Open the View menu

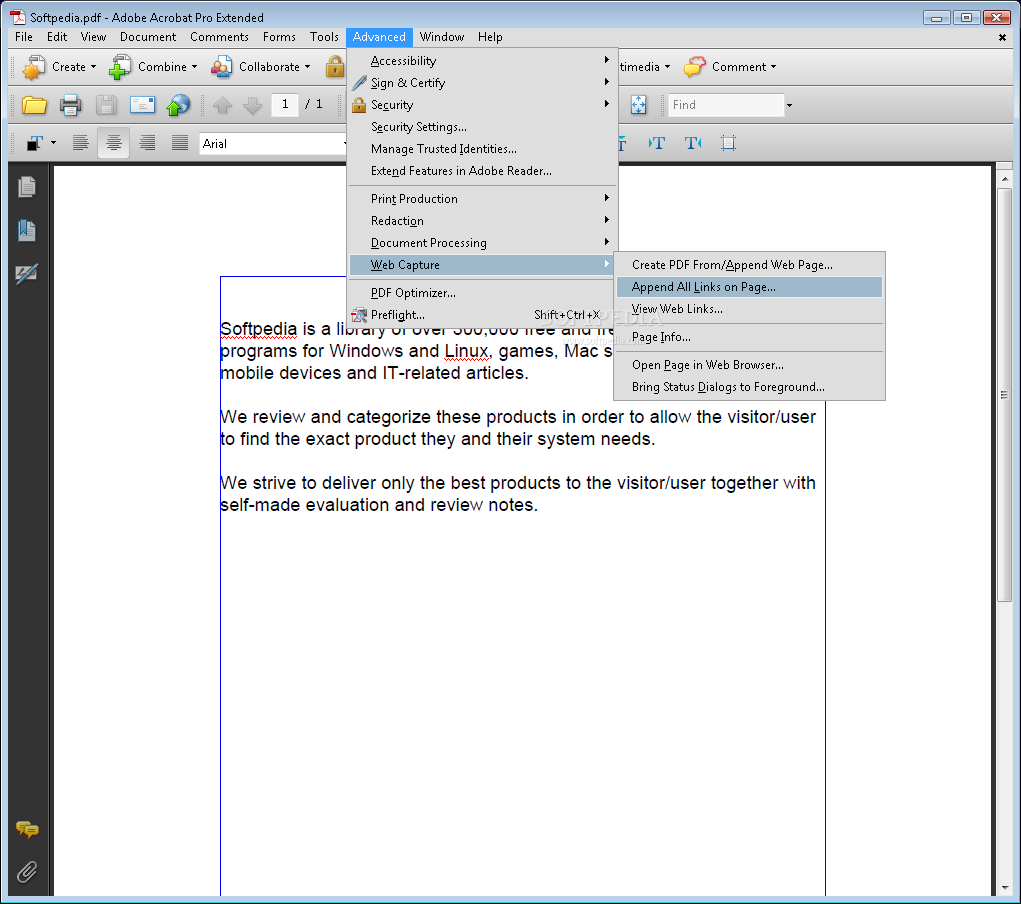[93, 37]
